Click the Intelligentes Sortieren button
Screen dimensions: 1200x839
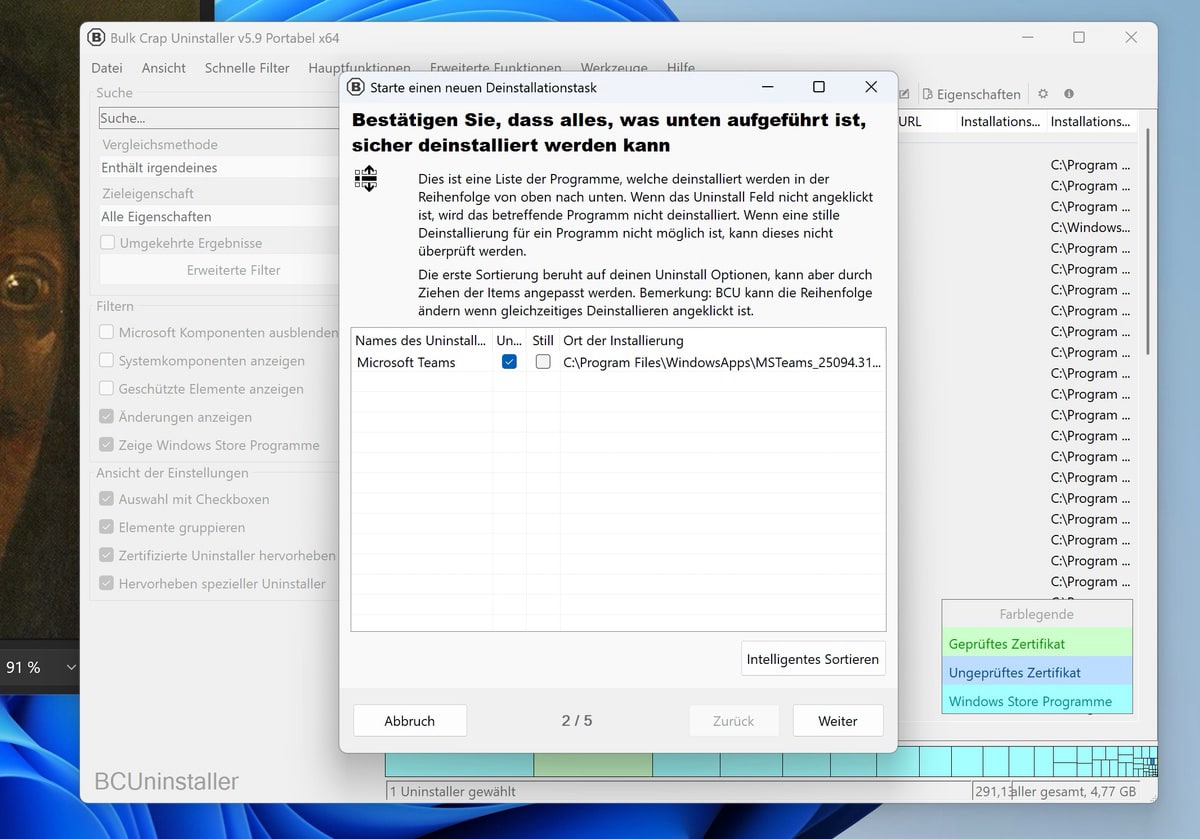[x=812, y=659]
